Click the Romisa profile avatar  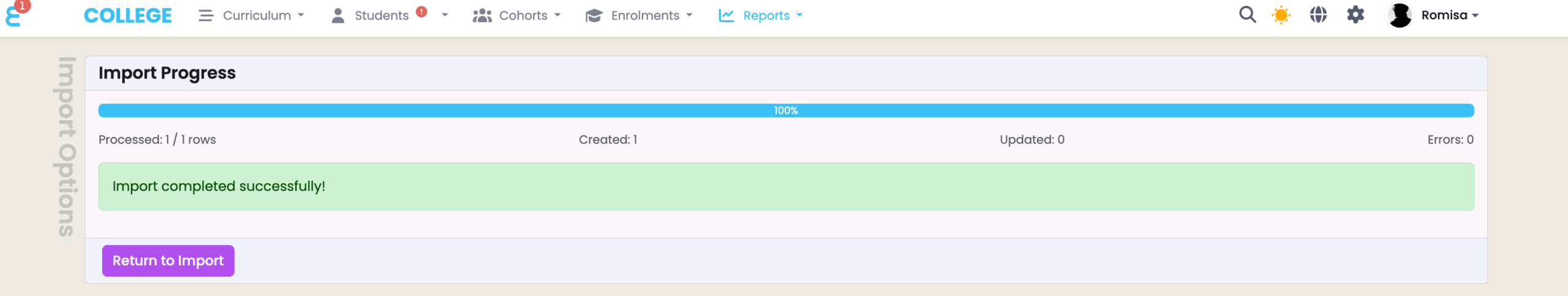point(1399,15)
